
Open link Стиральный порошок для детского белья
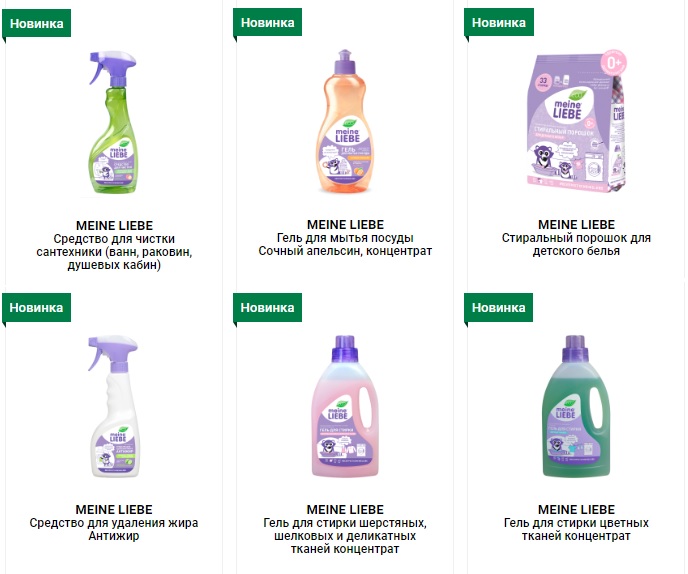576,244
